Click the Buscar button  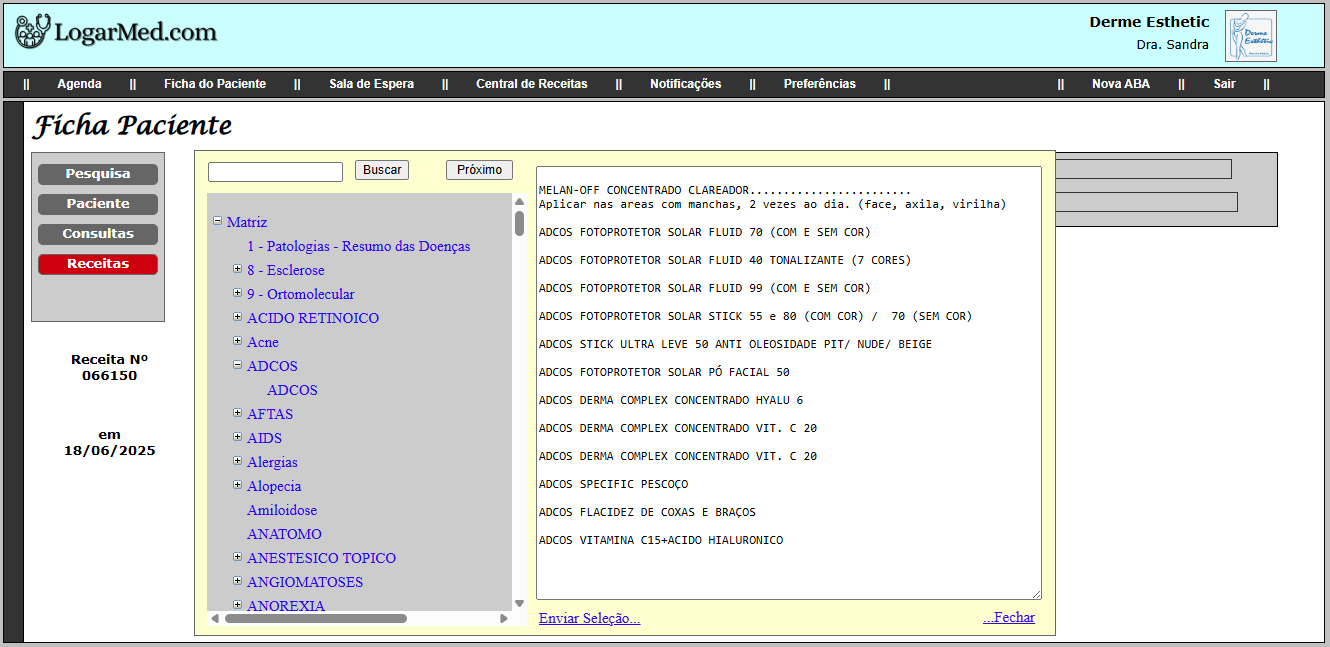tap(382, 170)
